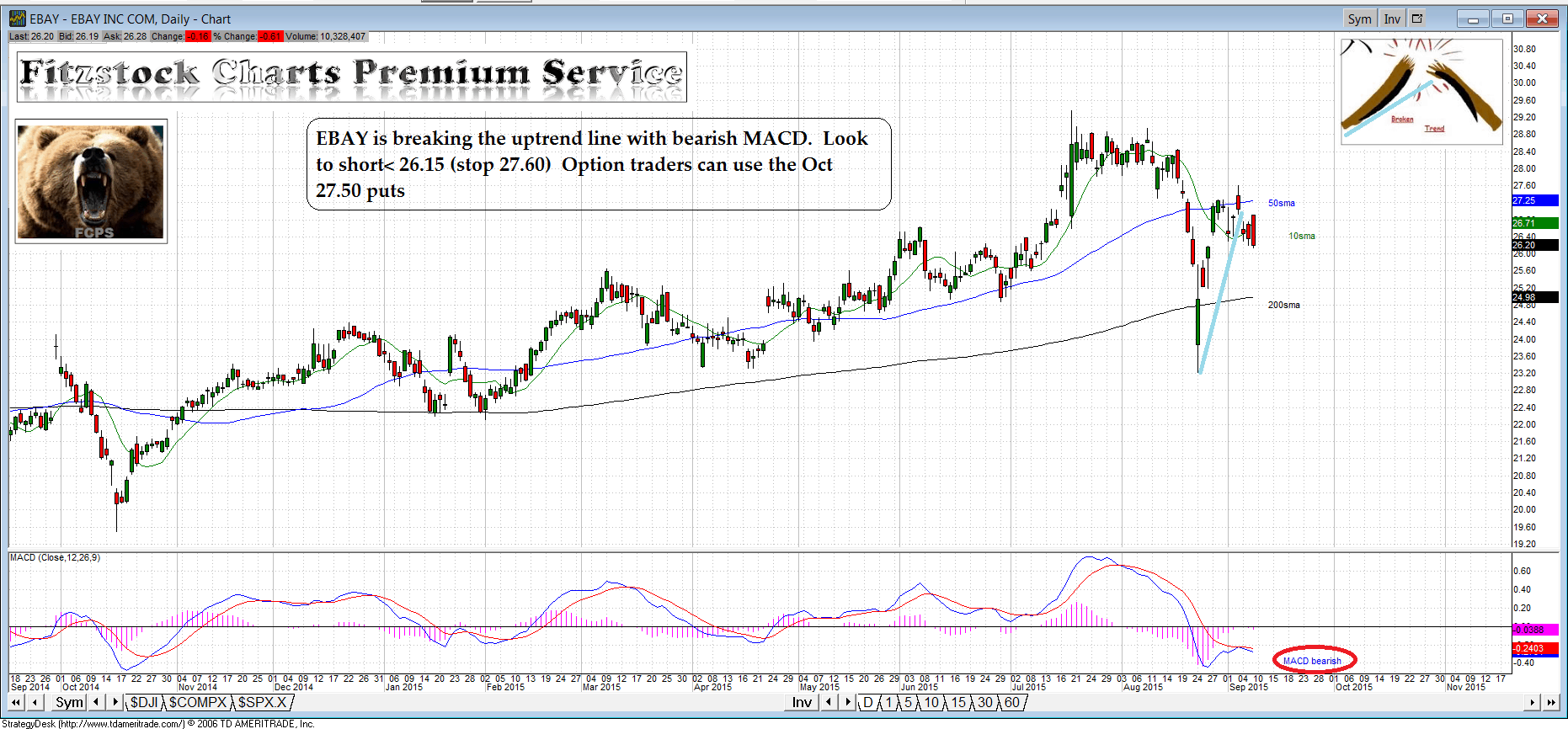Click the Sym button at bottom left
1568x729 pixels.
(69, 703)
